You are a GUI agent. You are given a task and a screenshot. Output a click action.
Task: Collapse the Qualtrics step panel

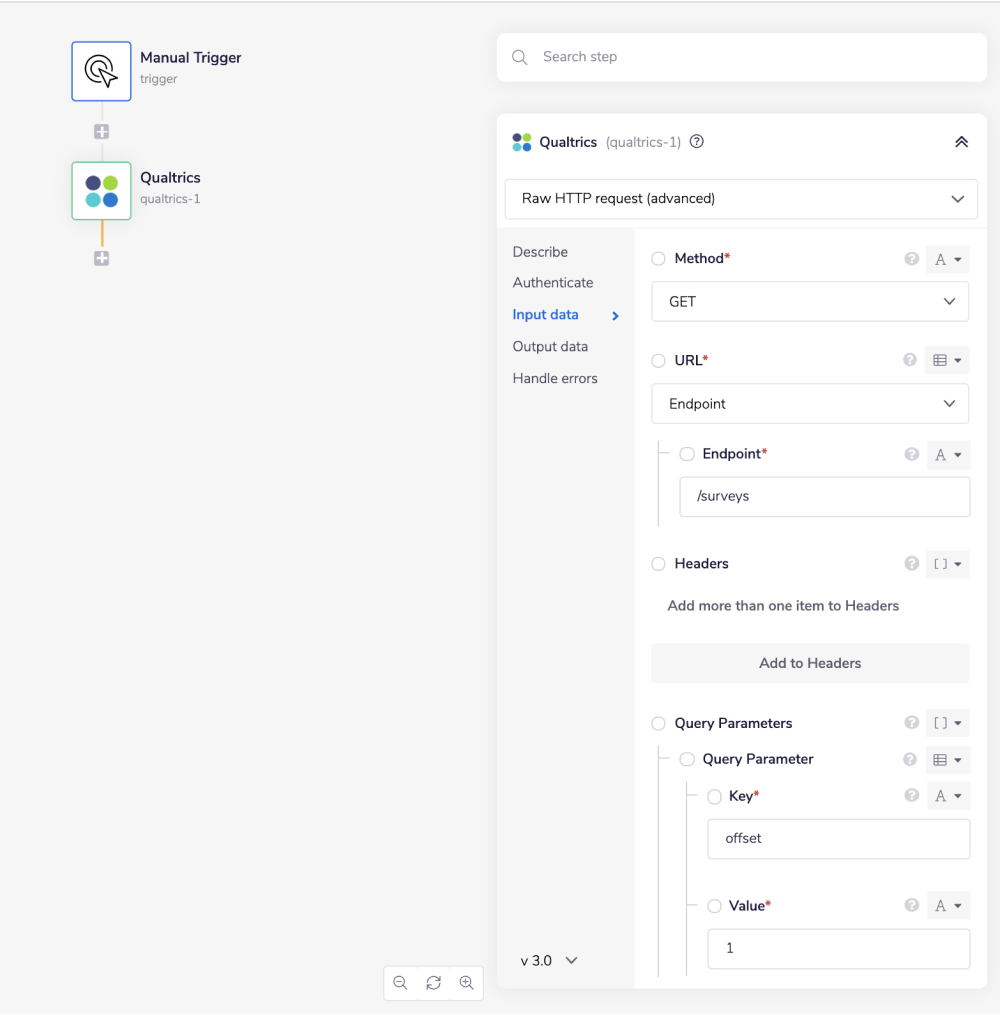coord(961,142)
